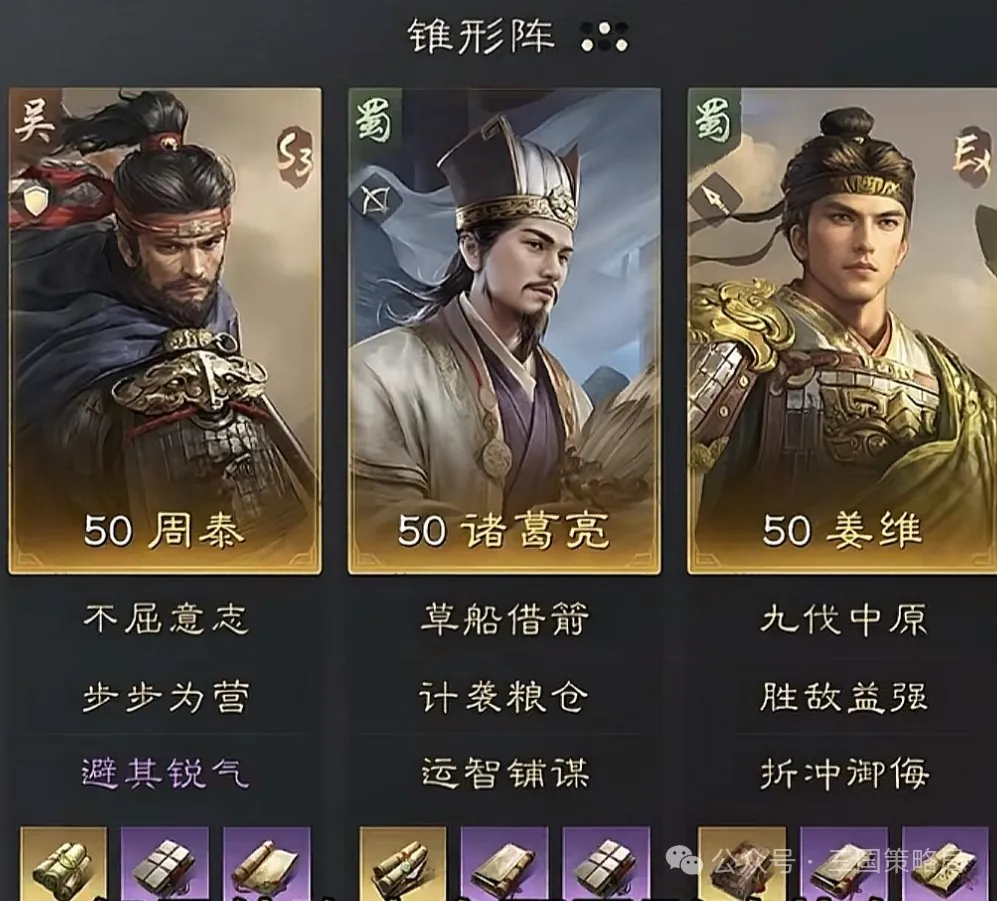Choose the gold book item under 姜维

[x=742, y=863]
